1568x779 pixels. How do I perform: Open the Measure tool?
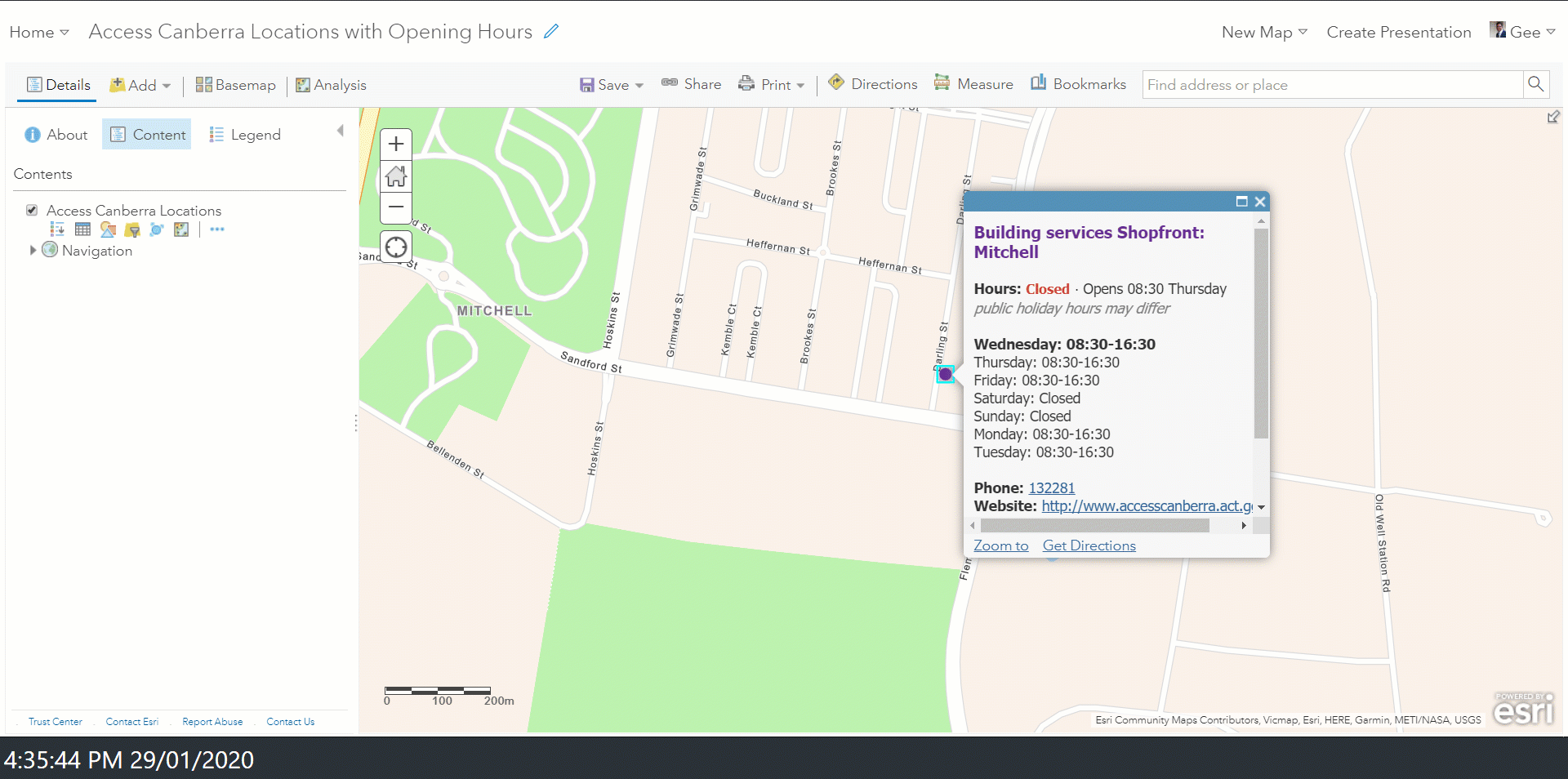click(973, 83)
